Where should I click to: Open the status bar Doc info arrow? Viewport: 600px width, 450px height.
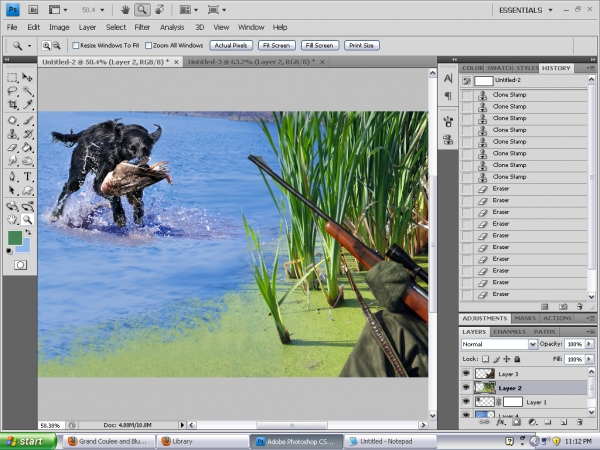click(182, 425)
